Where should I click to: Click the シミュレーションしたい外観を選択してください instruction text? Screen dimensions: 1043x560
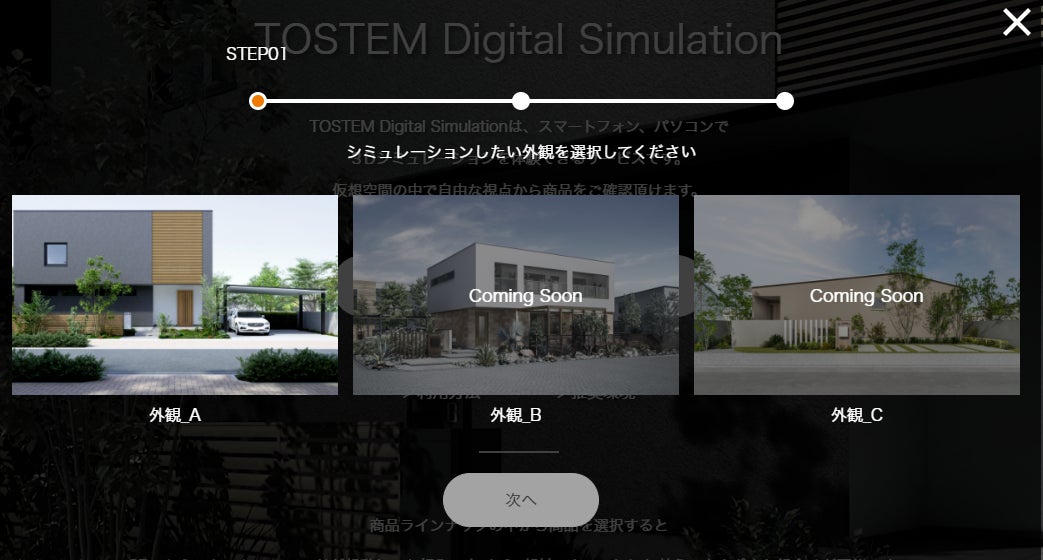(x=521, y=152)
